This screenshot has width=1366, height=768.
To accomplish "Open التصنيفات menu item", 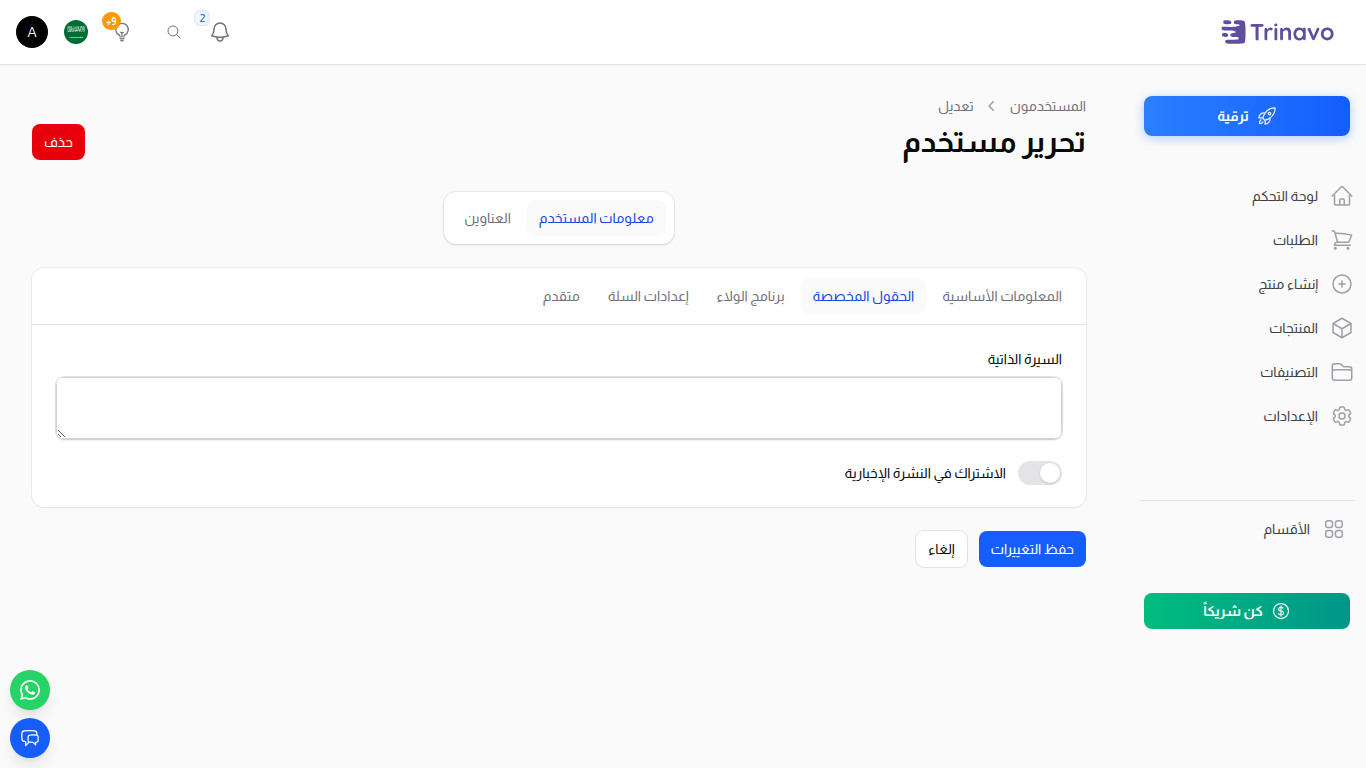I will pyautogui.click(x=1289, y=372).
